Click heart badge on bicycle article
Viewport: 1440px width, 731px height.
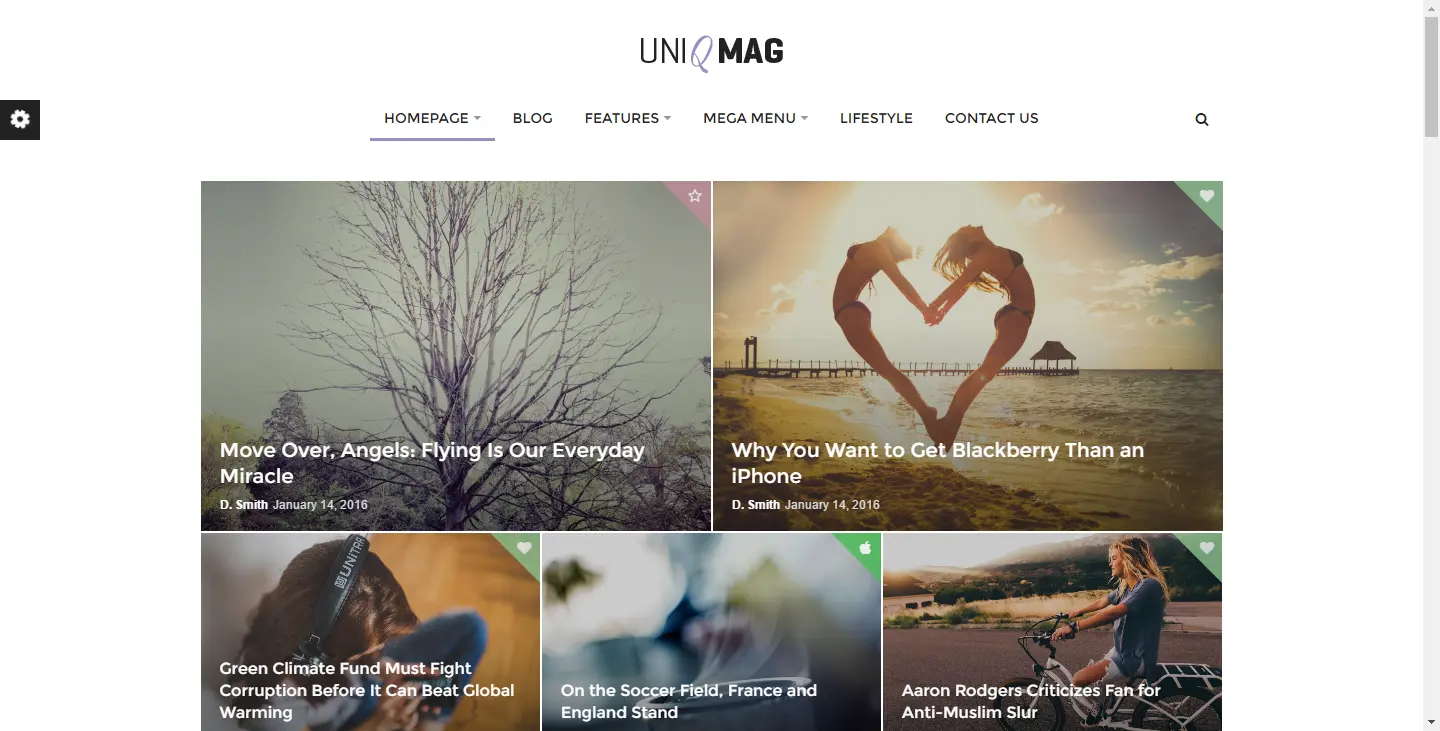(1207, 548)
